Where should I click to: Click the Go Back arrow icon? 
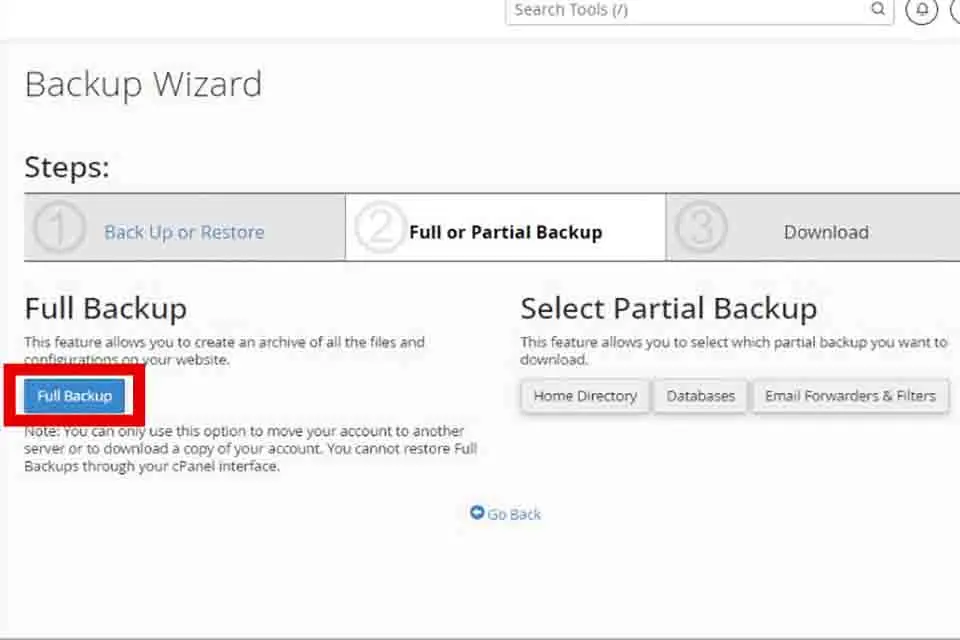point(477,513)
